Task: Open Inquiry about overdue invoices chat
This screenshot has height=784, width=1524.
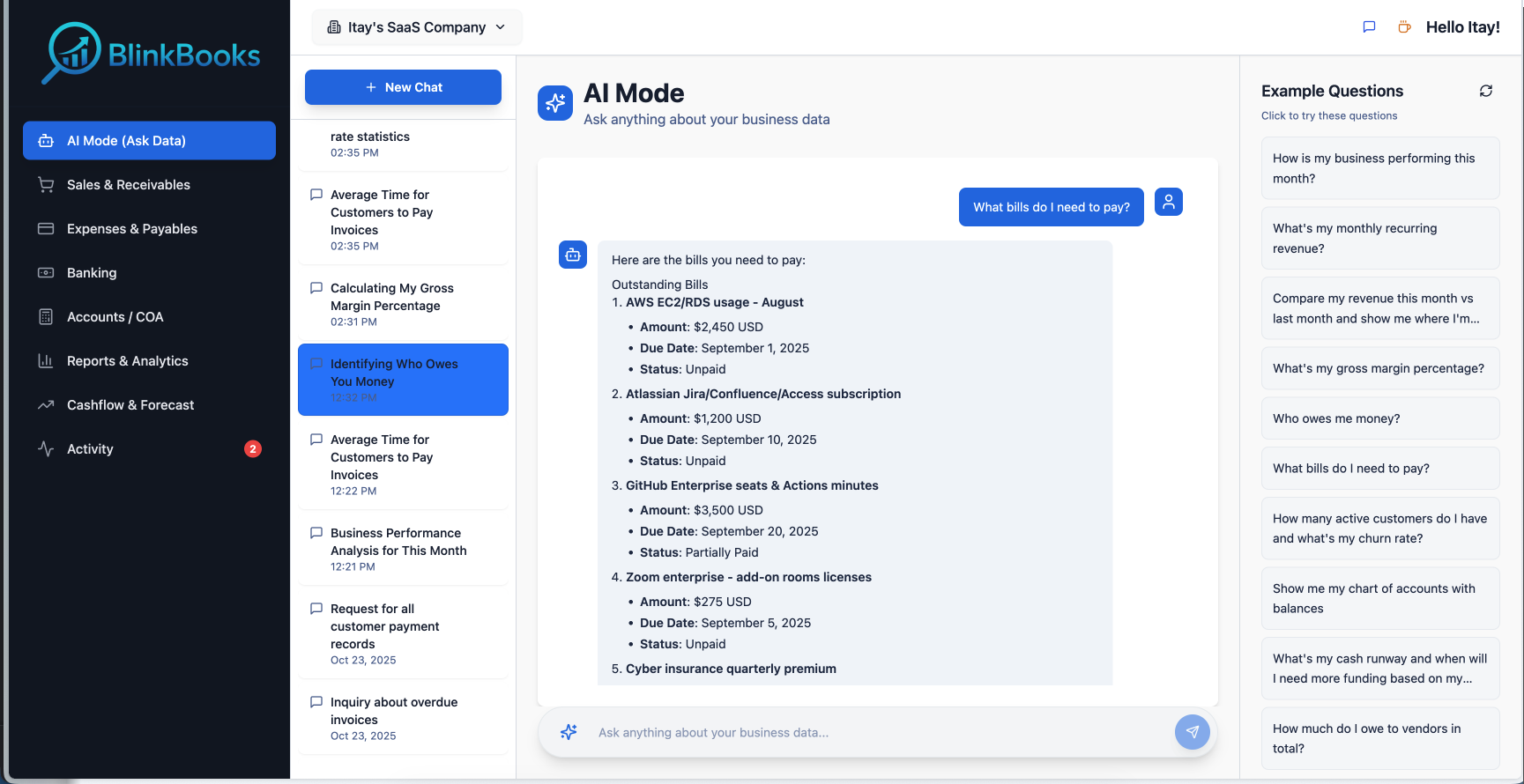Action: click(x=403, y=718)
